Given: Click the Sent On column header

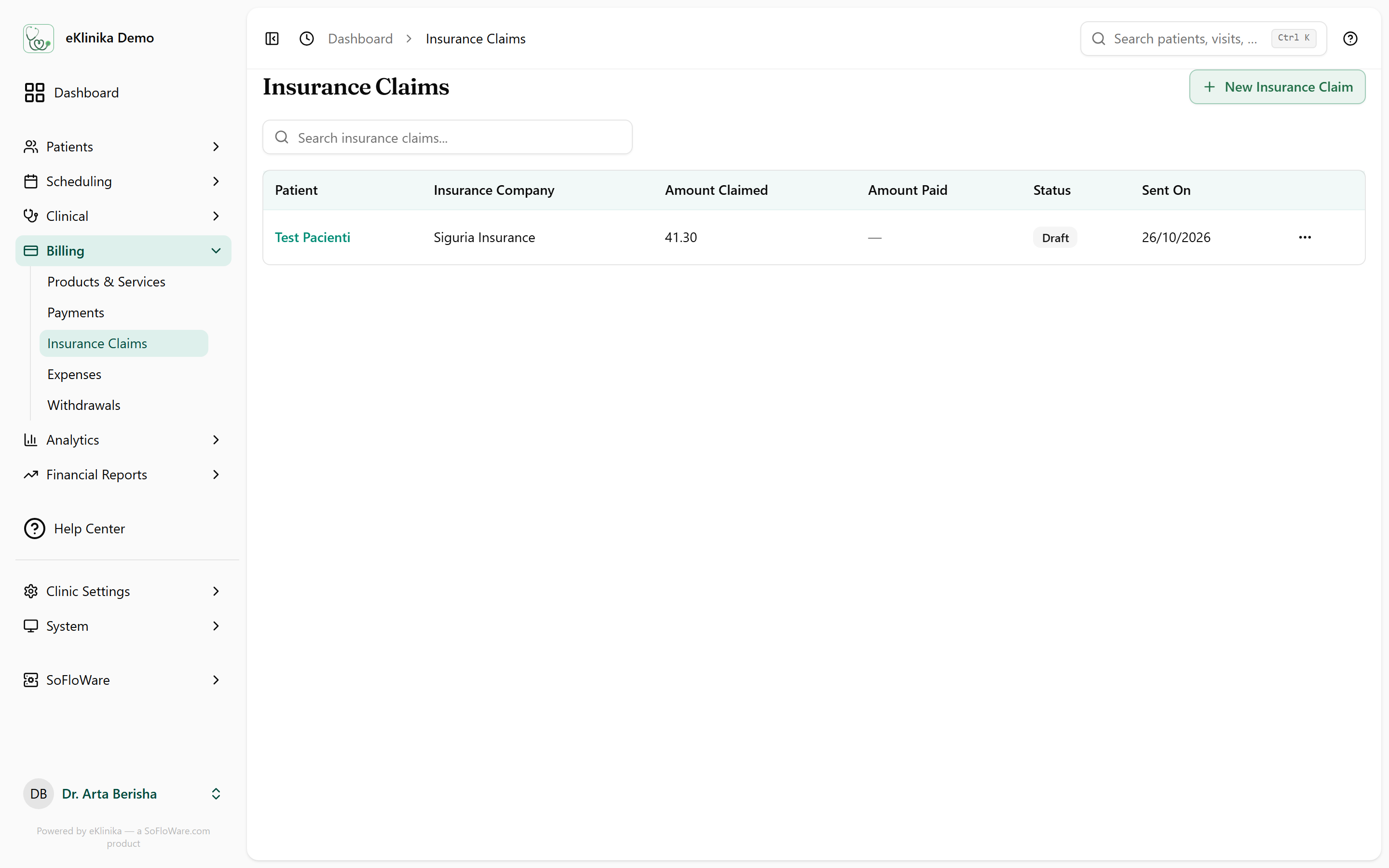Looking at the screenshot, I should (1166, 190).
